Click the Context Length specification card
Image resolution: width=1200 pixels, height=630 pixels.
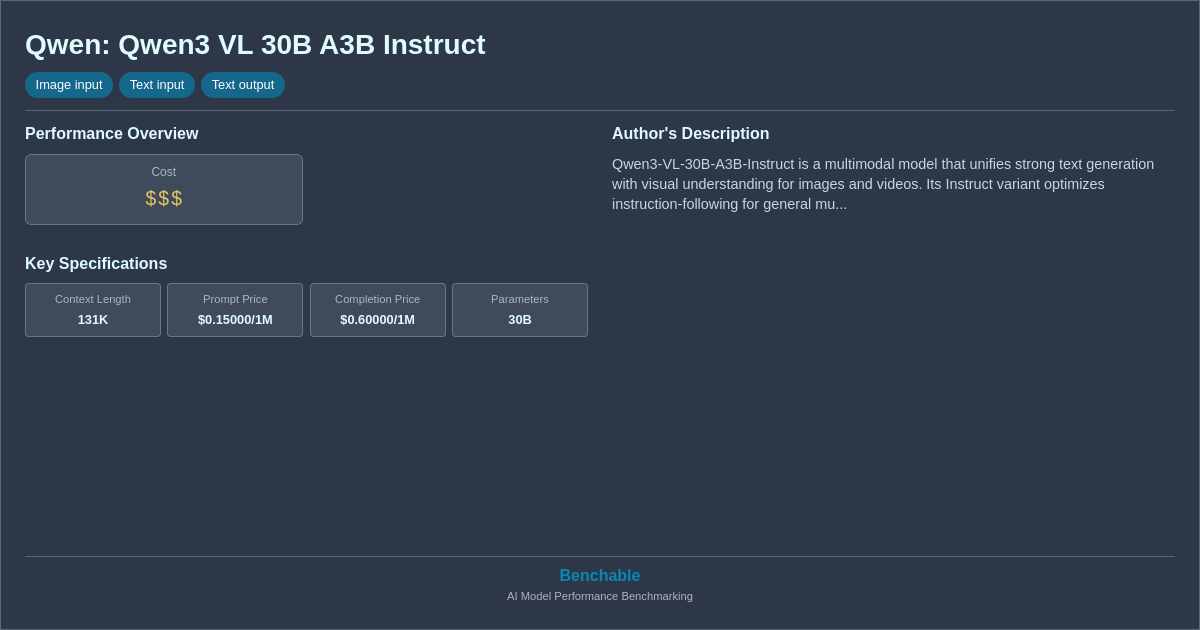point(92,310)
